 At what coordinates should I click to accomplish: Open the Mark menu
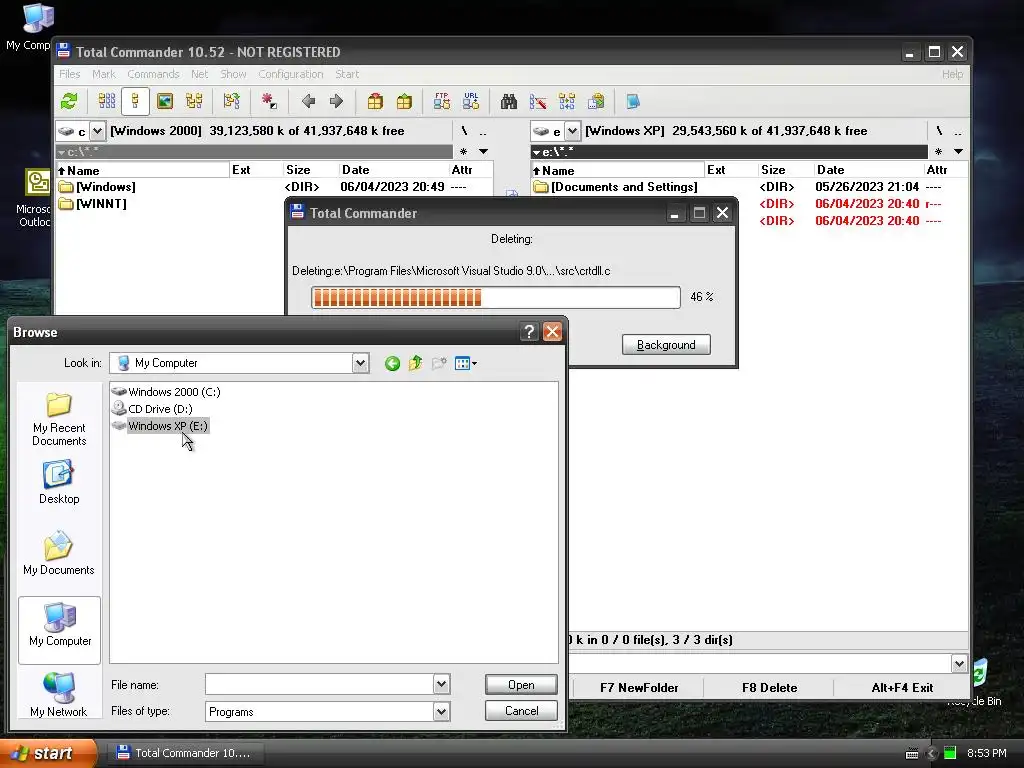[104, 74]
